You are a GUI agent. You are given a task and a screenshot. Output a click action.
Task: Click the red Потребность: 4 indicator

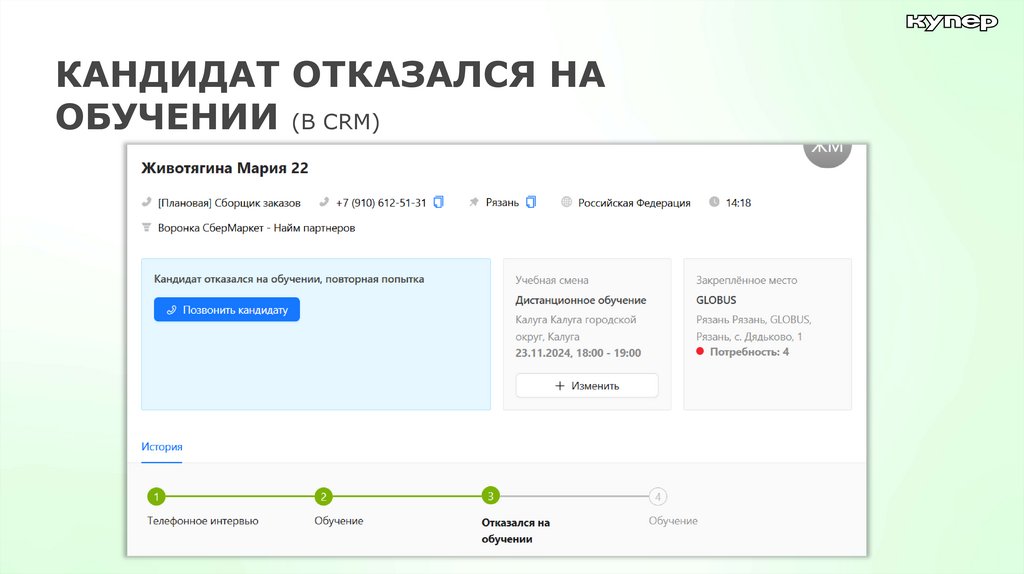[700, 352]
